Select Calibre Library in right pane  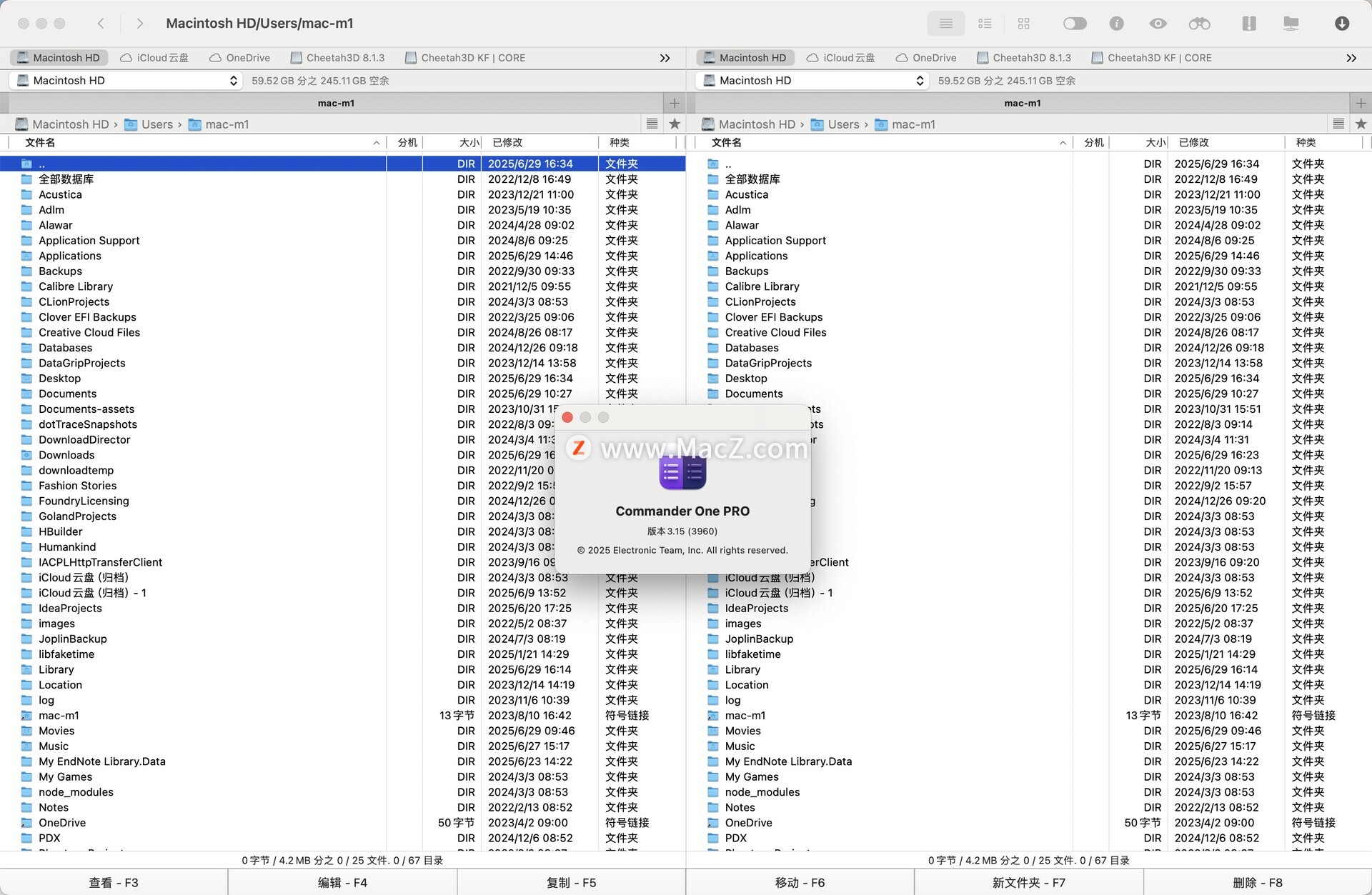(x=1029, y=286)
